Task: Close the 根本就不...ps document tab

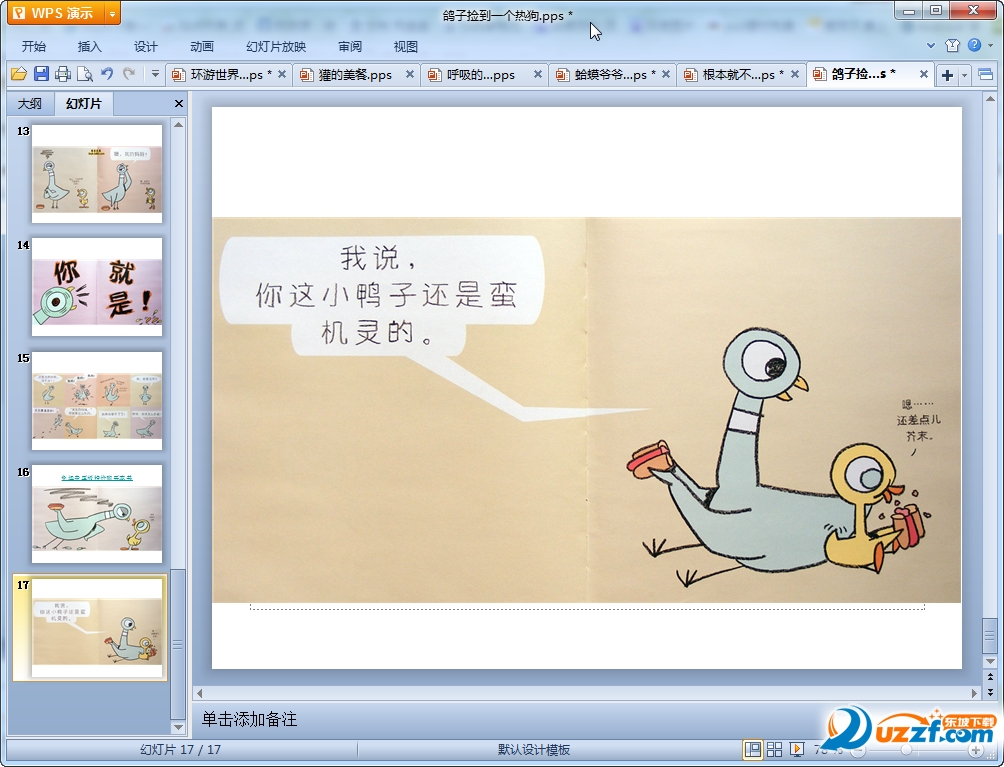Action: [x=795, y=74]
